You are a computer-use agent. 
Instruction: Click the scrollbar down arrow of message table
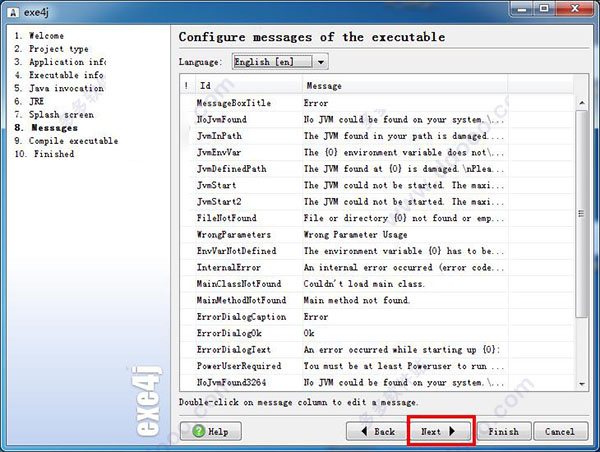pos(582,383)
